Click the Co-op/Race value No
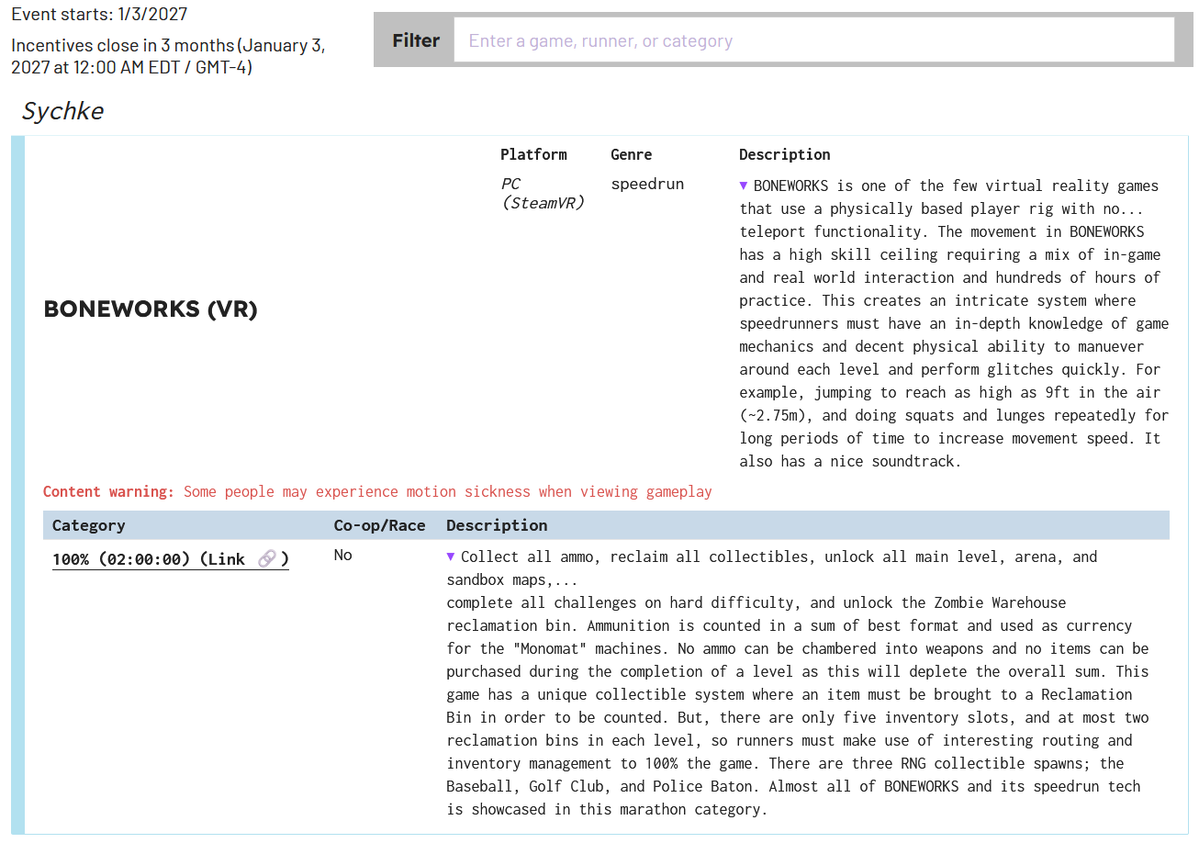 343,555
